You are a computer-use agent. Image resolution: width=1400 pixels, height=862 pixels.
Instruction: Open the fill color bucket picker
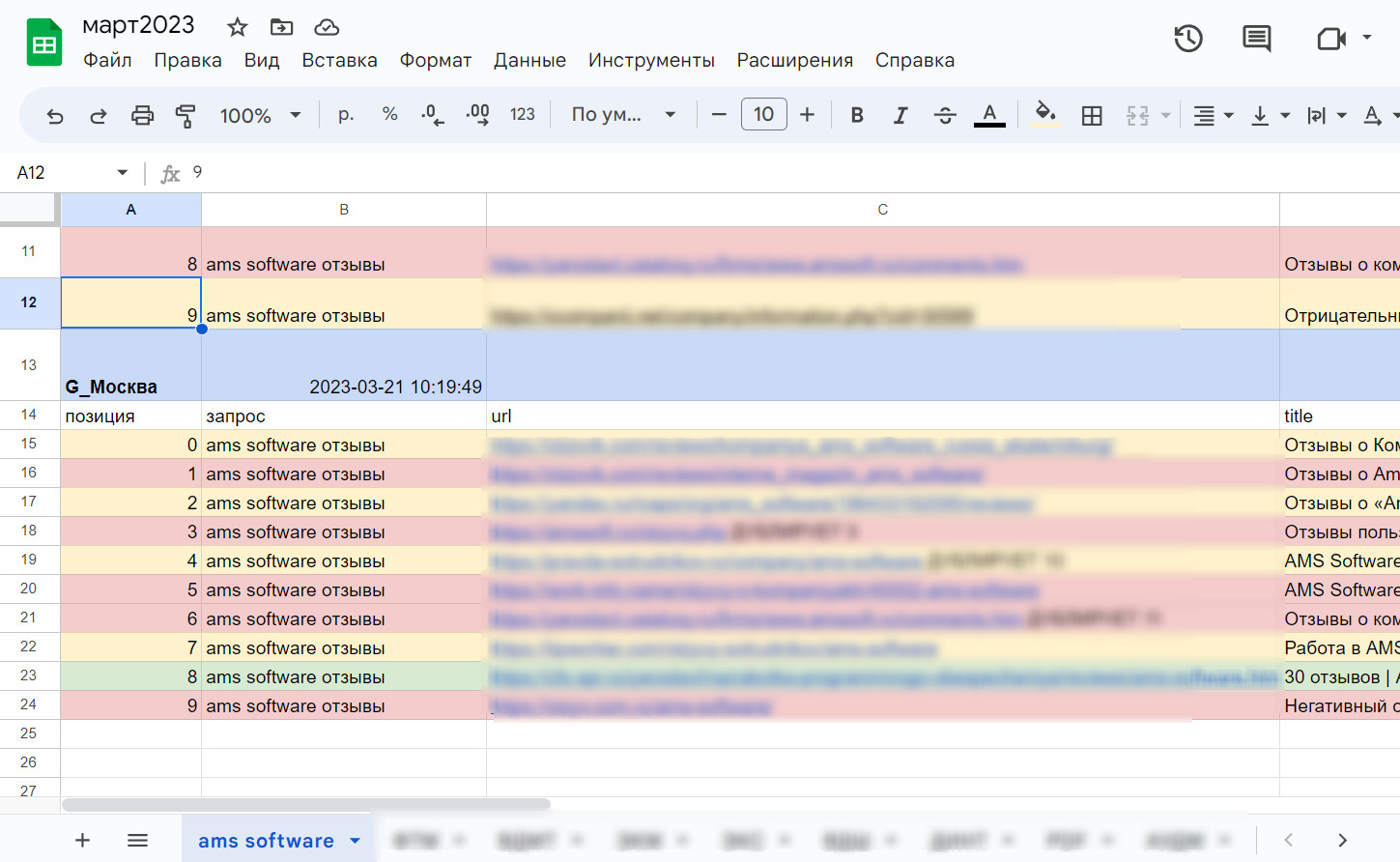[1045, 115]
